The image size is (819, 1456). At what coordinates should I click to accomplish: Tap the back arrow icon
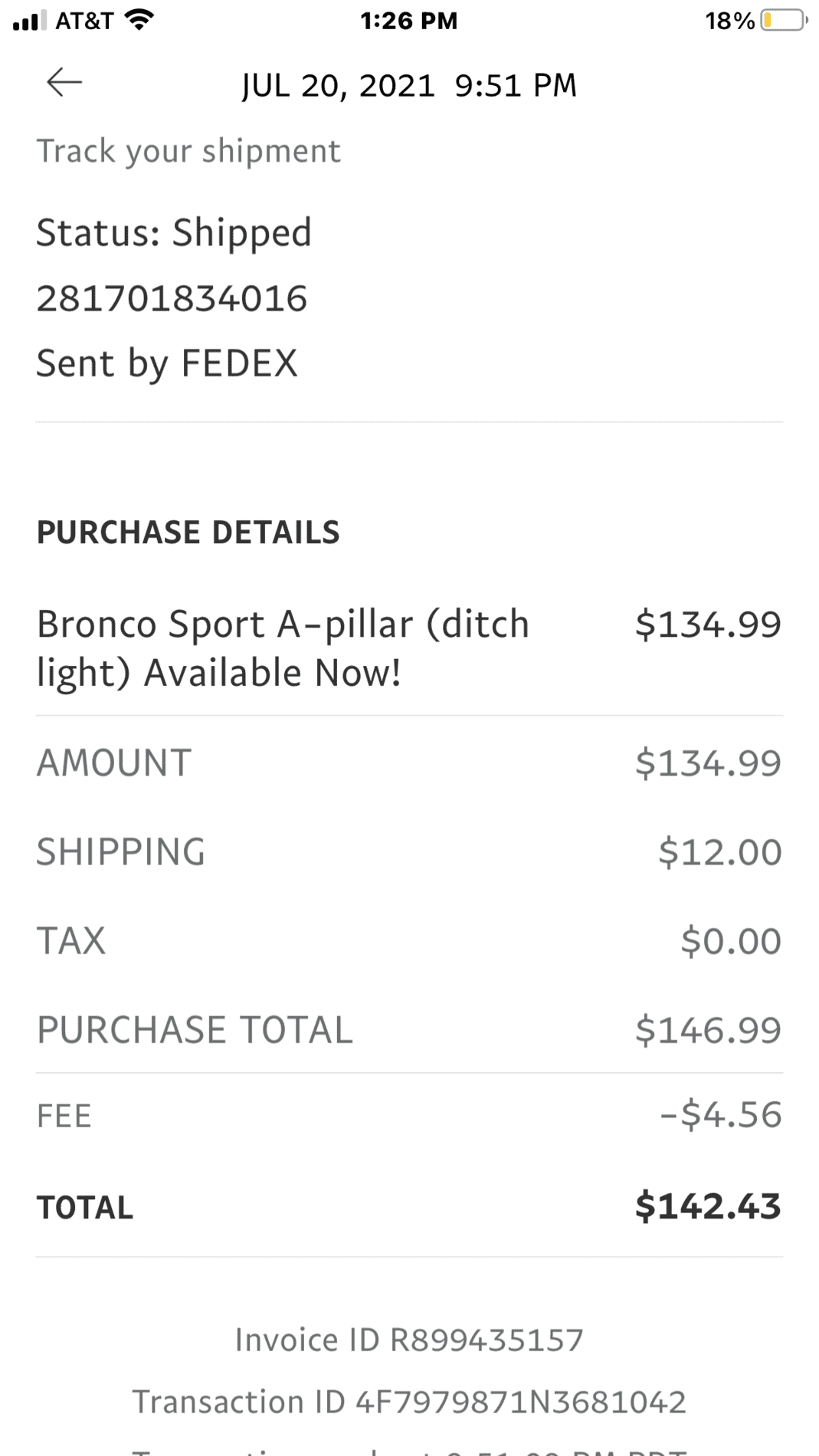pos(64,82)
